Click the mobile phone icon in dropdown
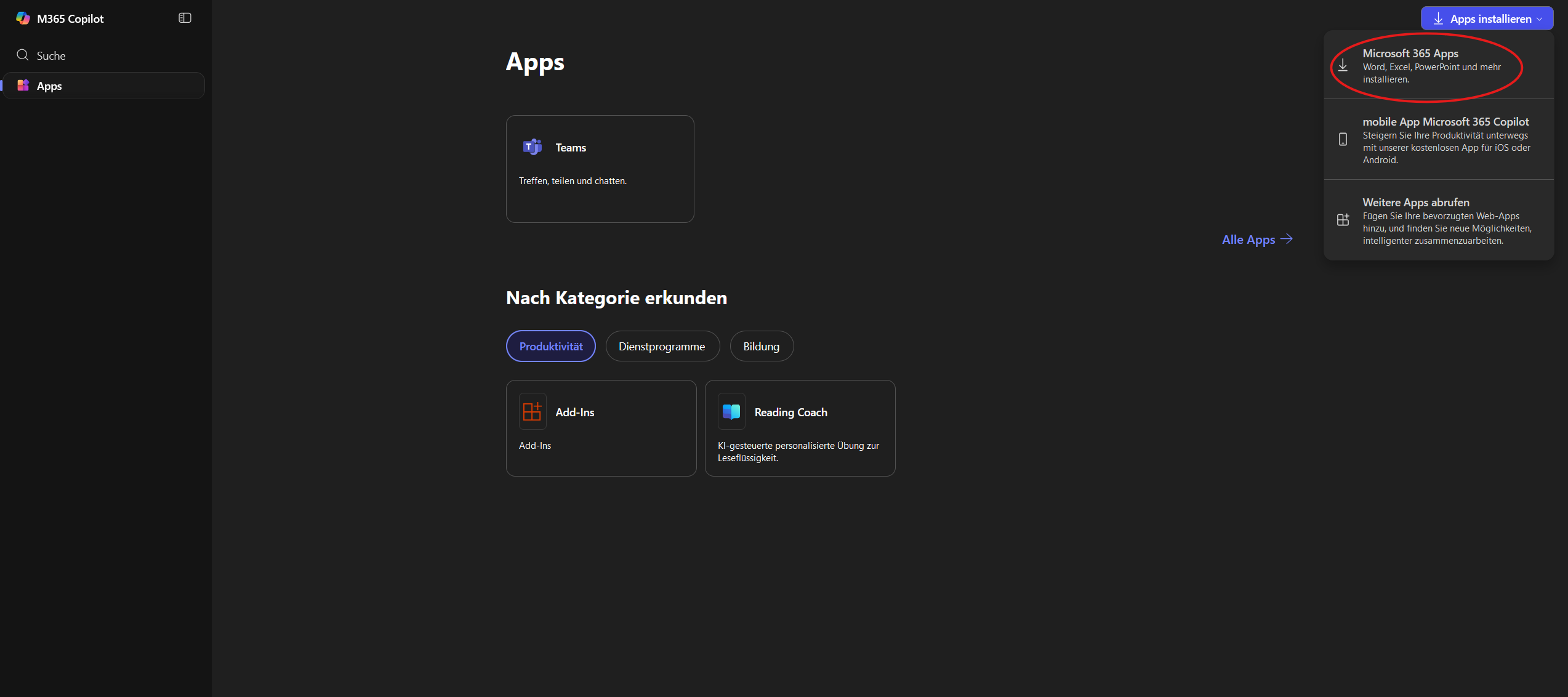Screen dimensions: 1568x697 (x=1343, y=140)
